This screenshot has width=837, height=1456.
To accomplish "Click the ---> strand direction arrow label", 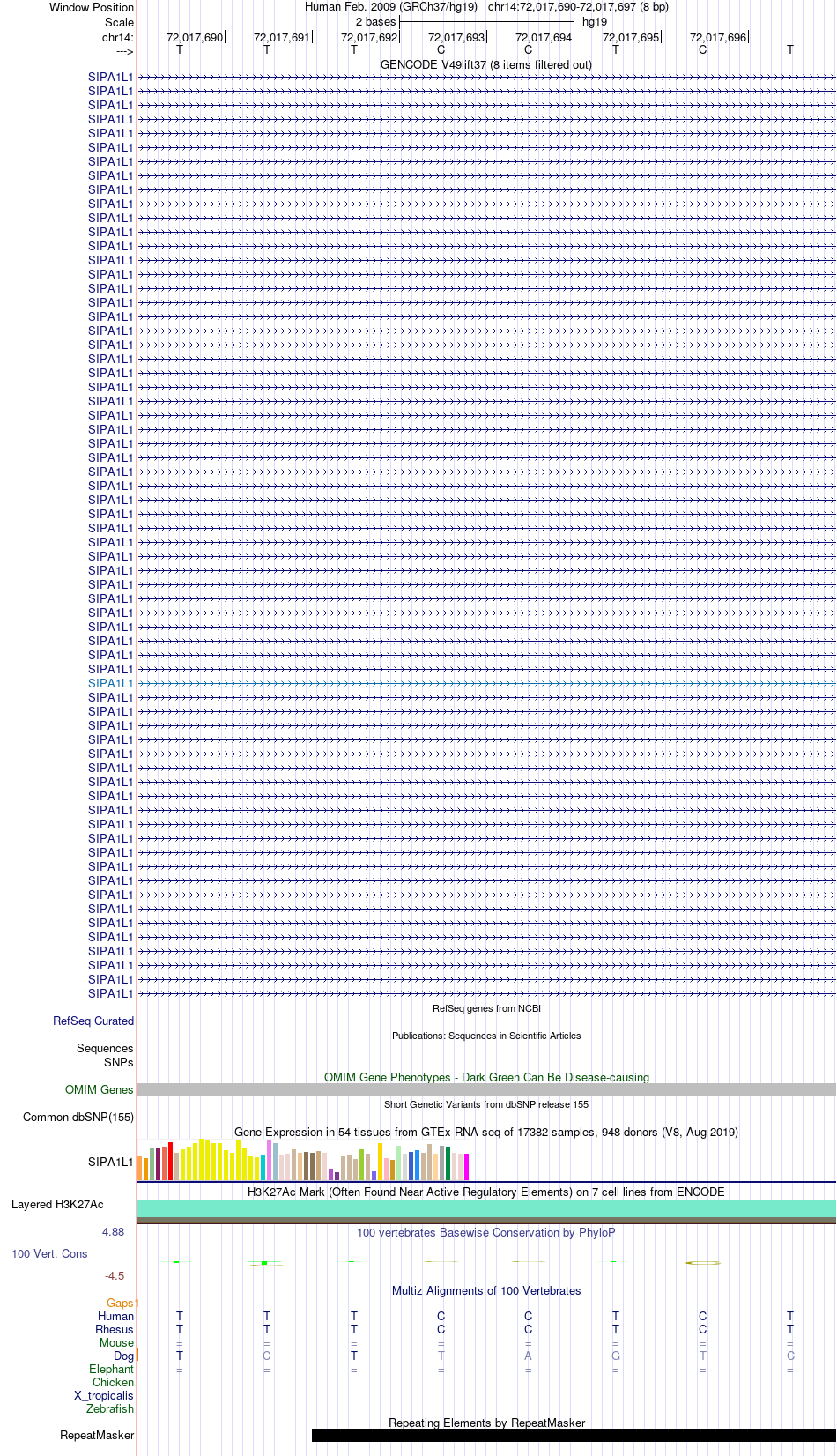I will [x=124, y=51].
